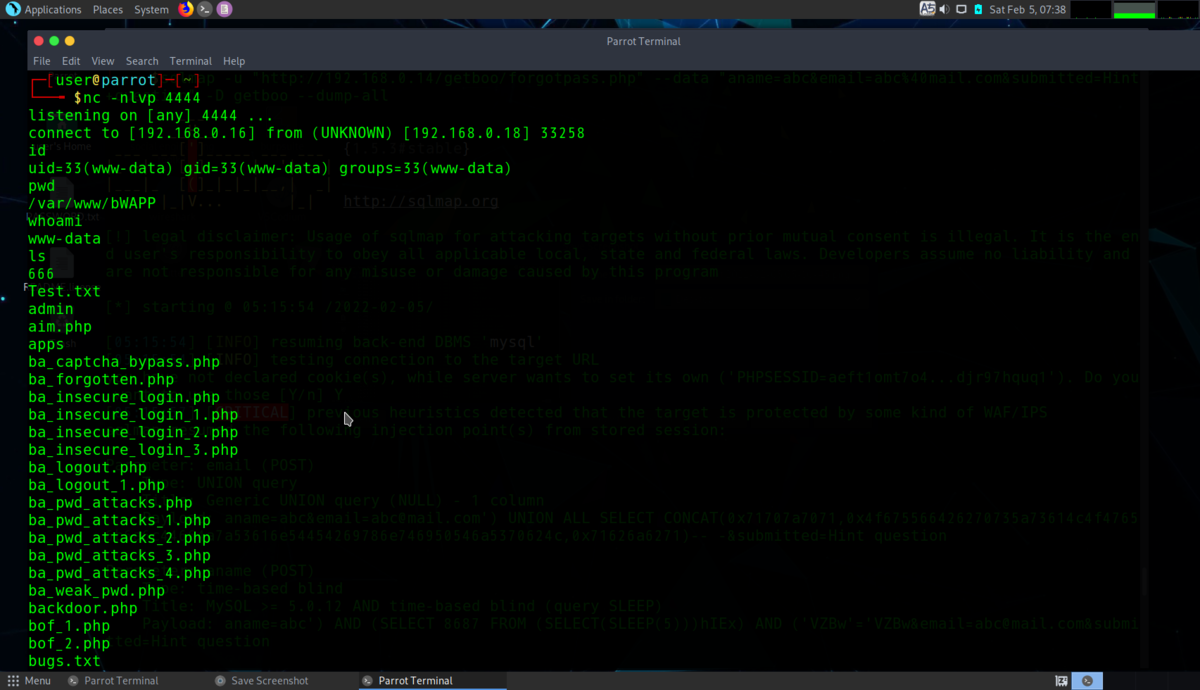Switch to active Parrot Terminal taskbar entry

click(x=433, y=680)
